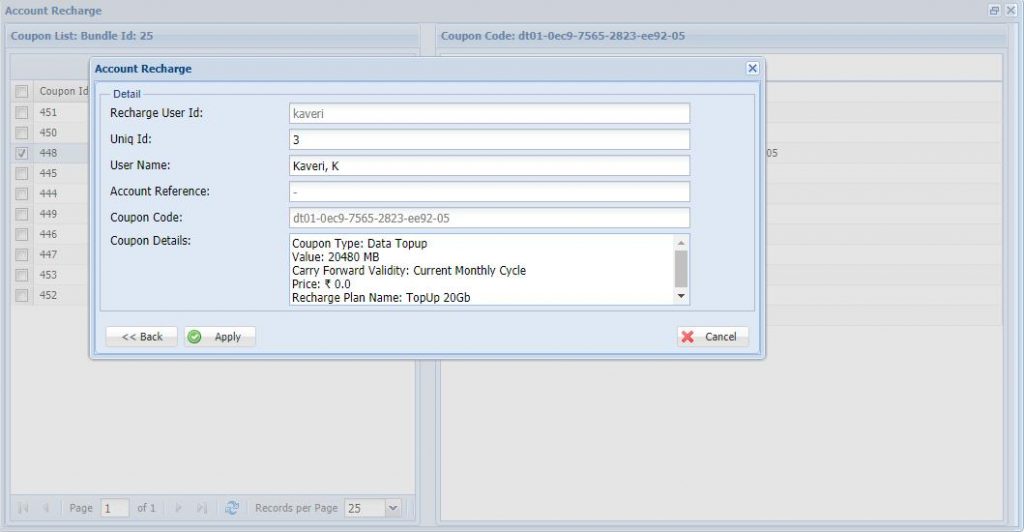Restore the outer Account Recharge window
This screenshot has height=532, width=1024.
pos(994,11)
